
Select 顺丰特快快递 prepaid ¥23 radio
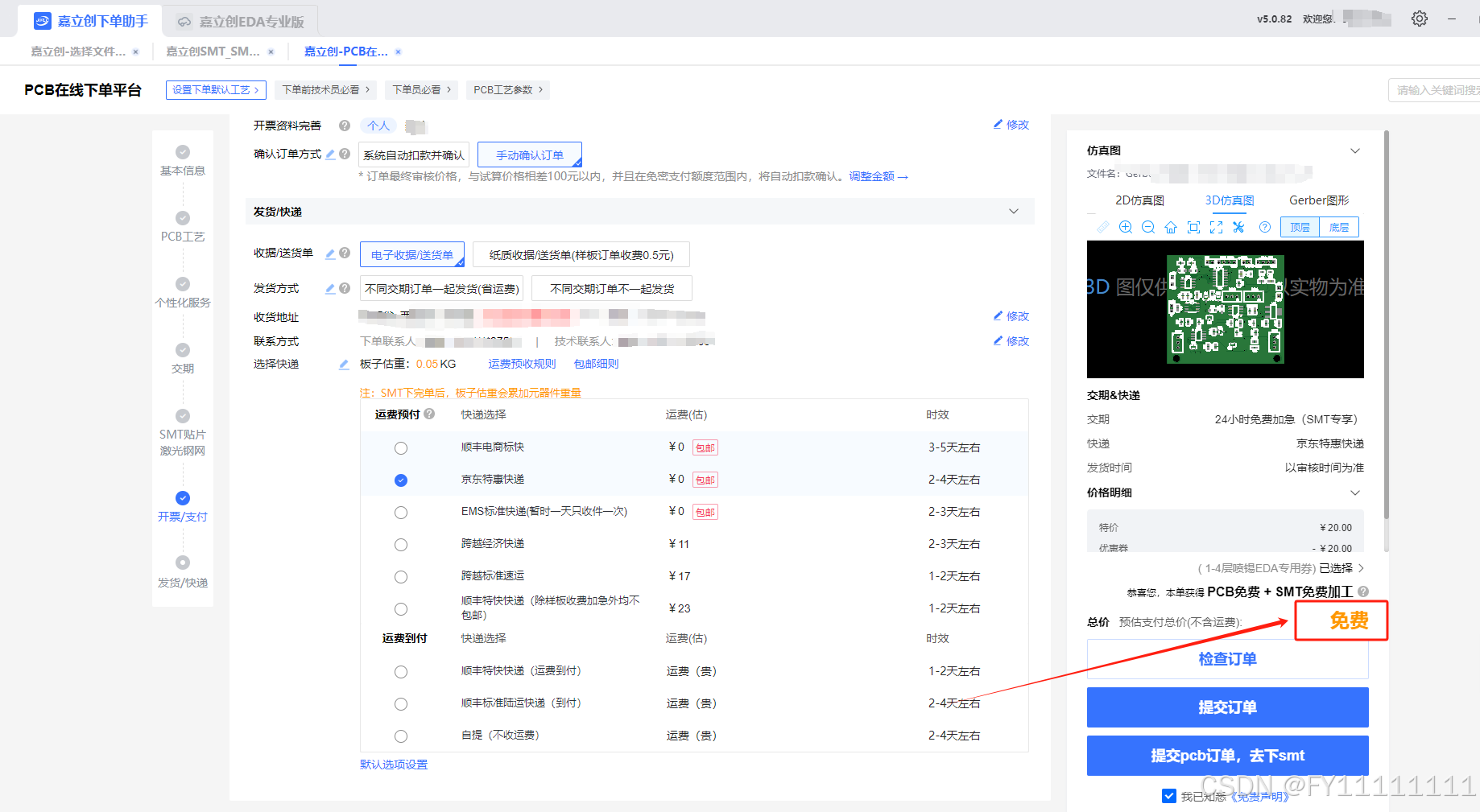coord(401,609)
